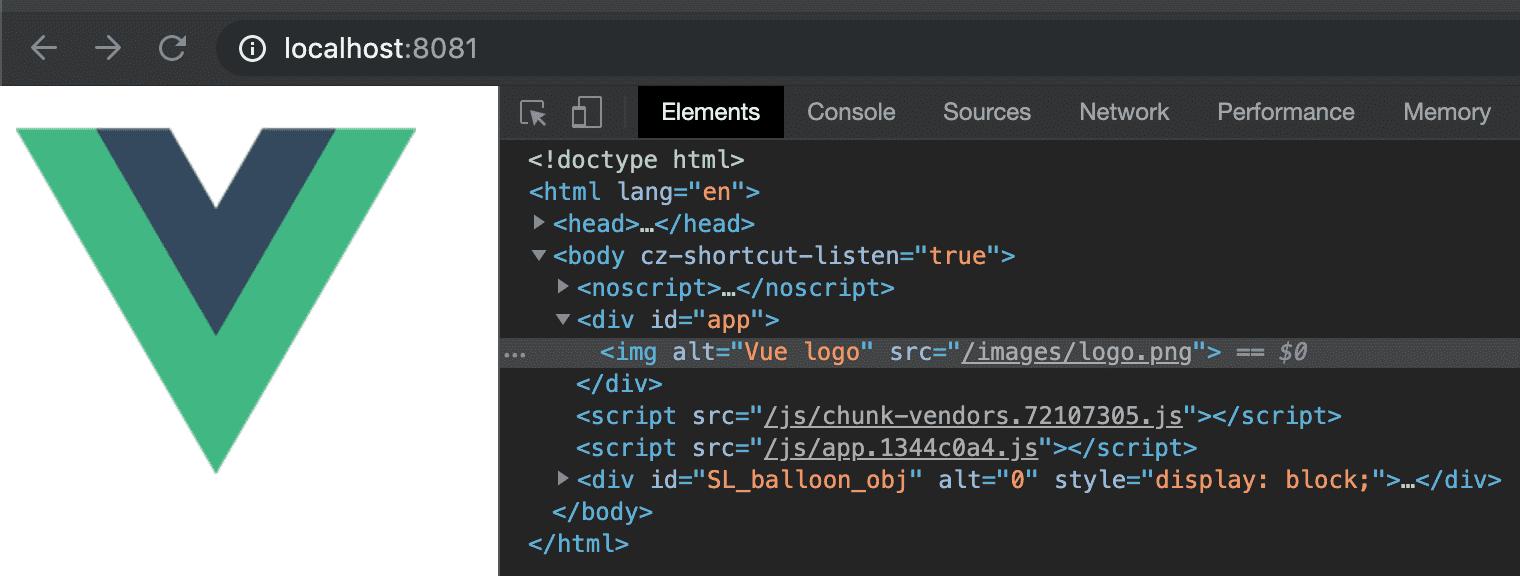Expand the noscript element node
This screenshot has height=576, width=1520.
point(564,287)
